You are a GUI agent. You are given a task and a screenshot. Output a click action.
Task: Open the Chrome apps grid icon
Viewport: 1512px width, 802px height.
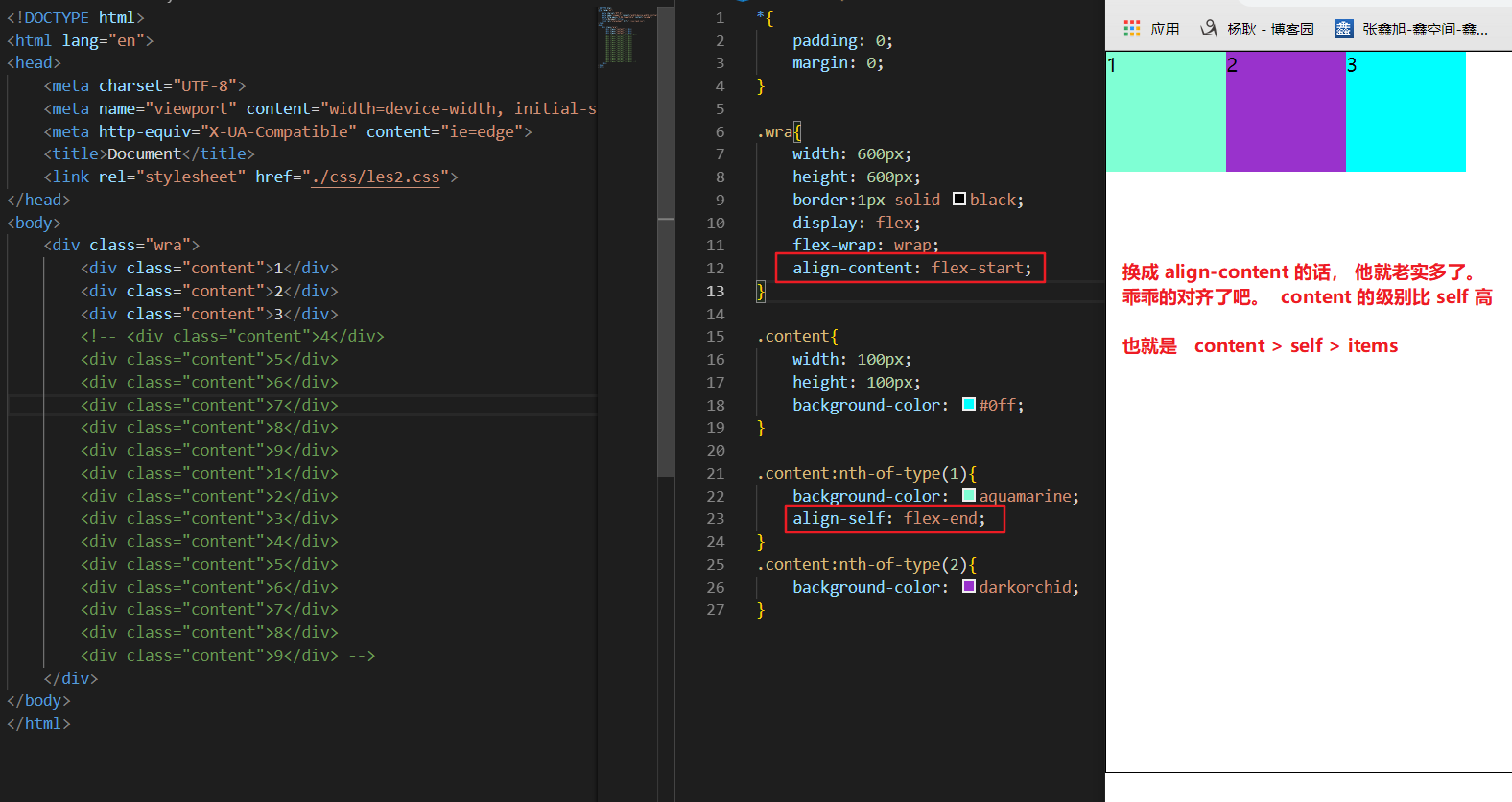pyautogui.click(x=1132, y=29)
